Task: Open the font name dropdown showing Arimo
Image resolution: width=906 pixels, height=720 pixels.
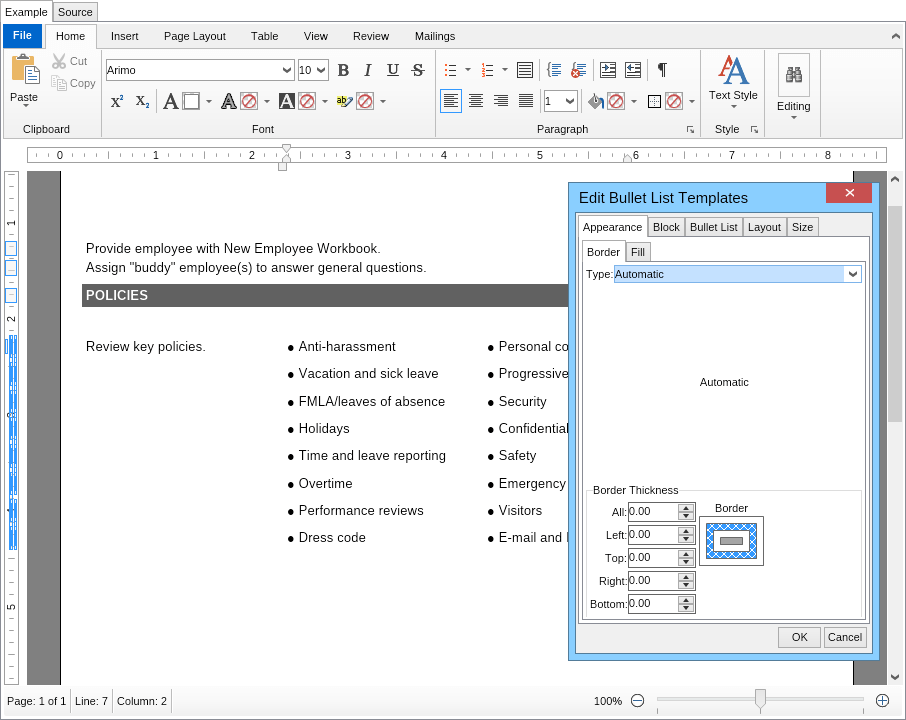Action: [x=287, y=70]
